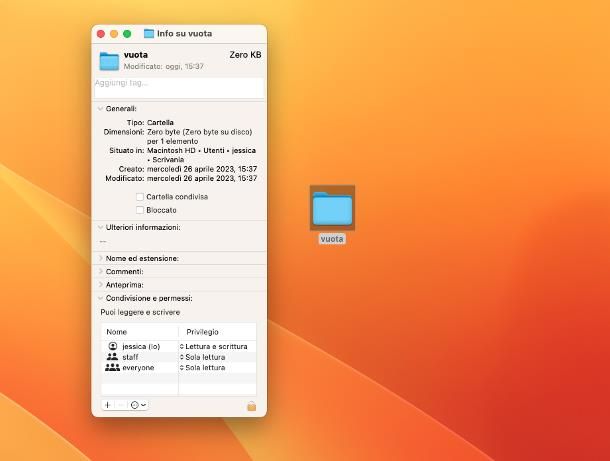
Task: Click the folder icon in Info title bar
Action: point(149,33)
